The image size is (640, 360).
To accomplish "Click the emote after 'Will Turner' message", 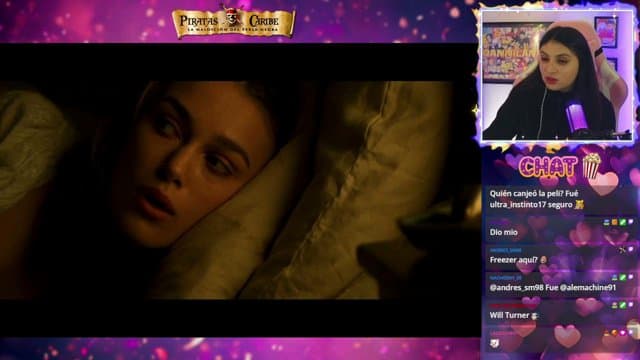I will 534,316.
